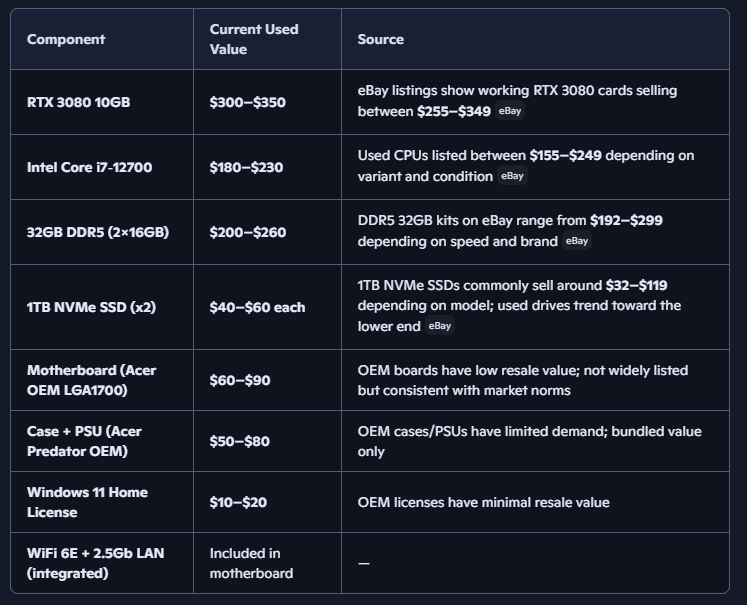This screenshot has width=747, height=605.
Task: Click the $40–$60 each value
Action: pyautogui.click(x=257, y=307)
